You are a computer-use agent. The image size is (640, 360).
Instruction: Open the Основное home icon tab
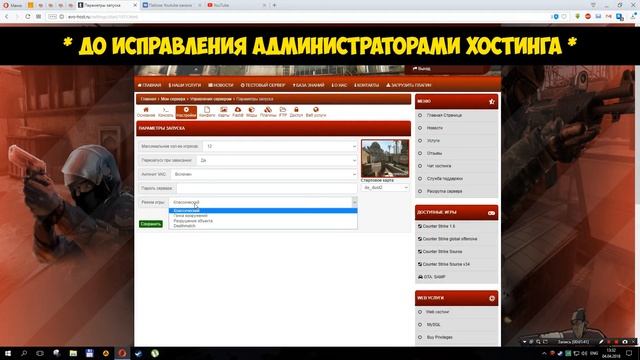pos(146,112)
